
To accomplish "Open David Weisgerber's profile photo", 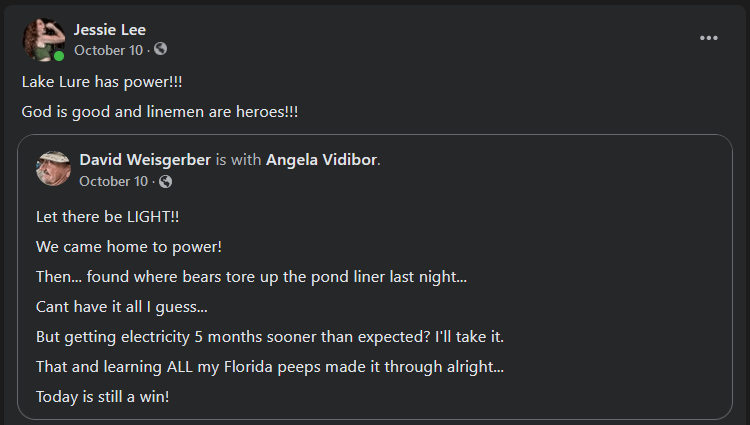I will click(x=53, y=169).
